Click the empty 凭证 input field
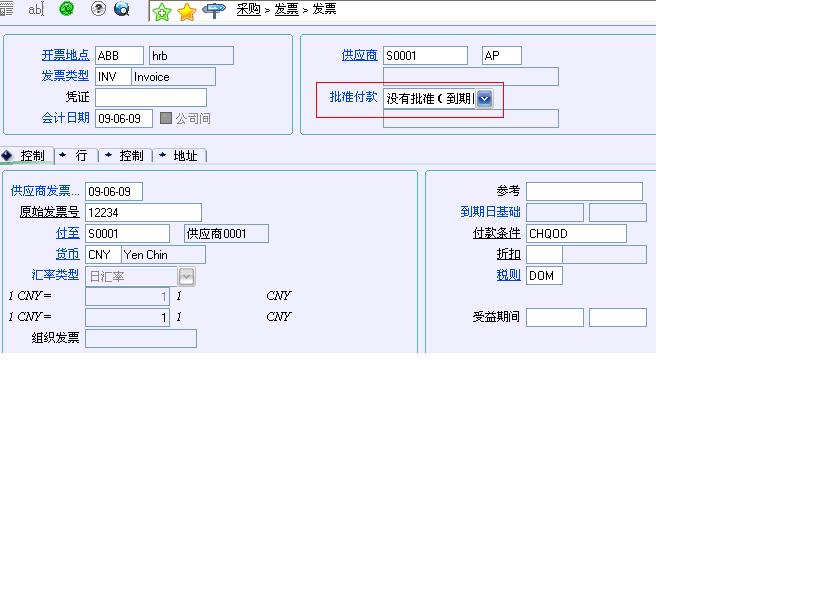Viewport: 820px width, 615px height. pos(150,97)
